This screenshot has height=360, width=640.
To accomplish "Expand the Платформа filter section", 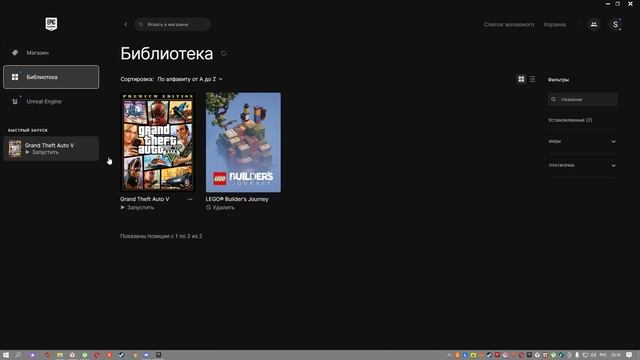I will (582, 165).
